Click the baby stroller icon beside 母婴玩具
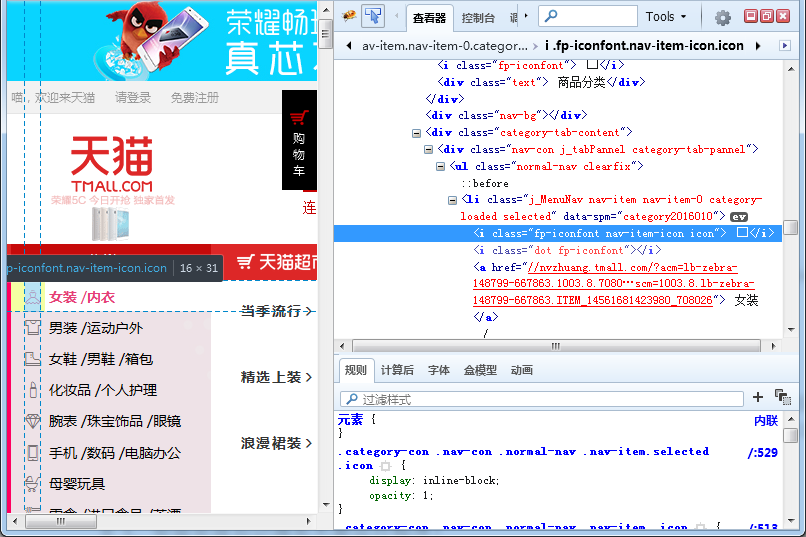The height and width of the screenshot is (537, 806). 32,484
